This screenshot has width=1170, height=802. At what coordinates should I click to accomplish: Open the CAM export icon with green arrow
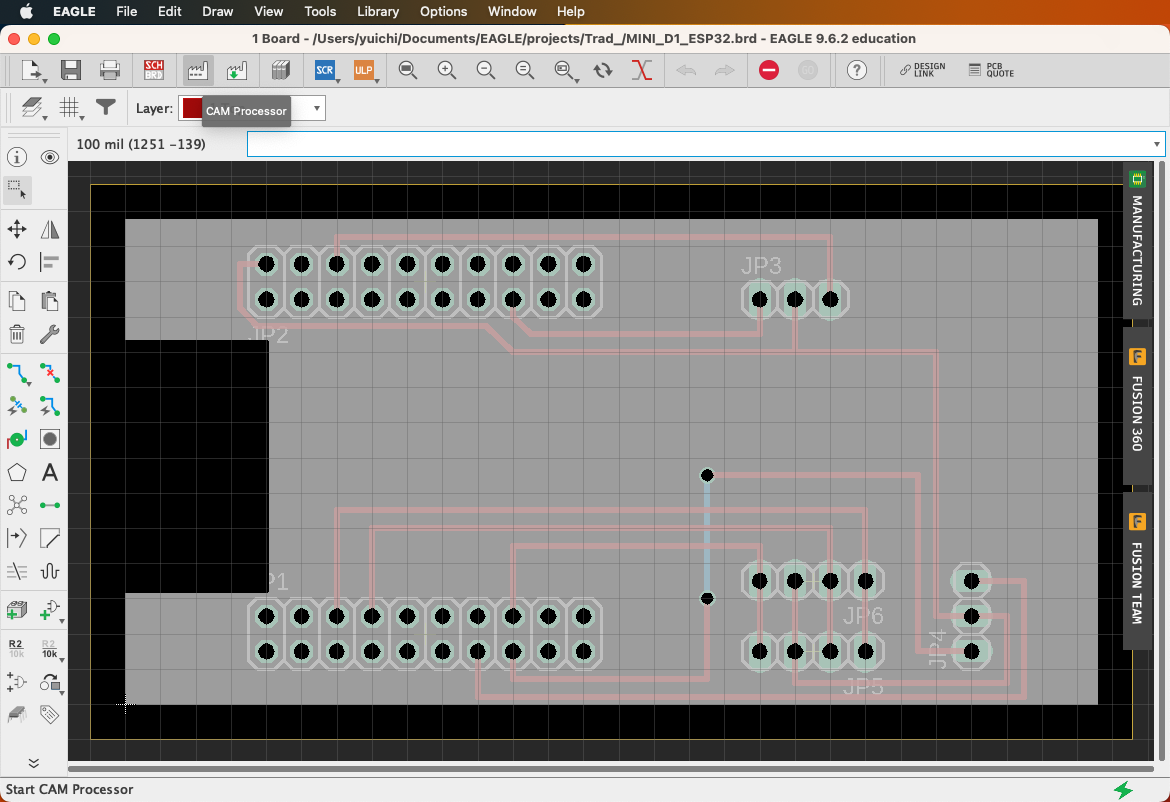pyautogui.click(x=236, y=70)
